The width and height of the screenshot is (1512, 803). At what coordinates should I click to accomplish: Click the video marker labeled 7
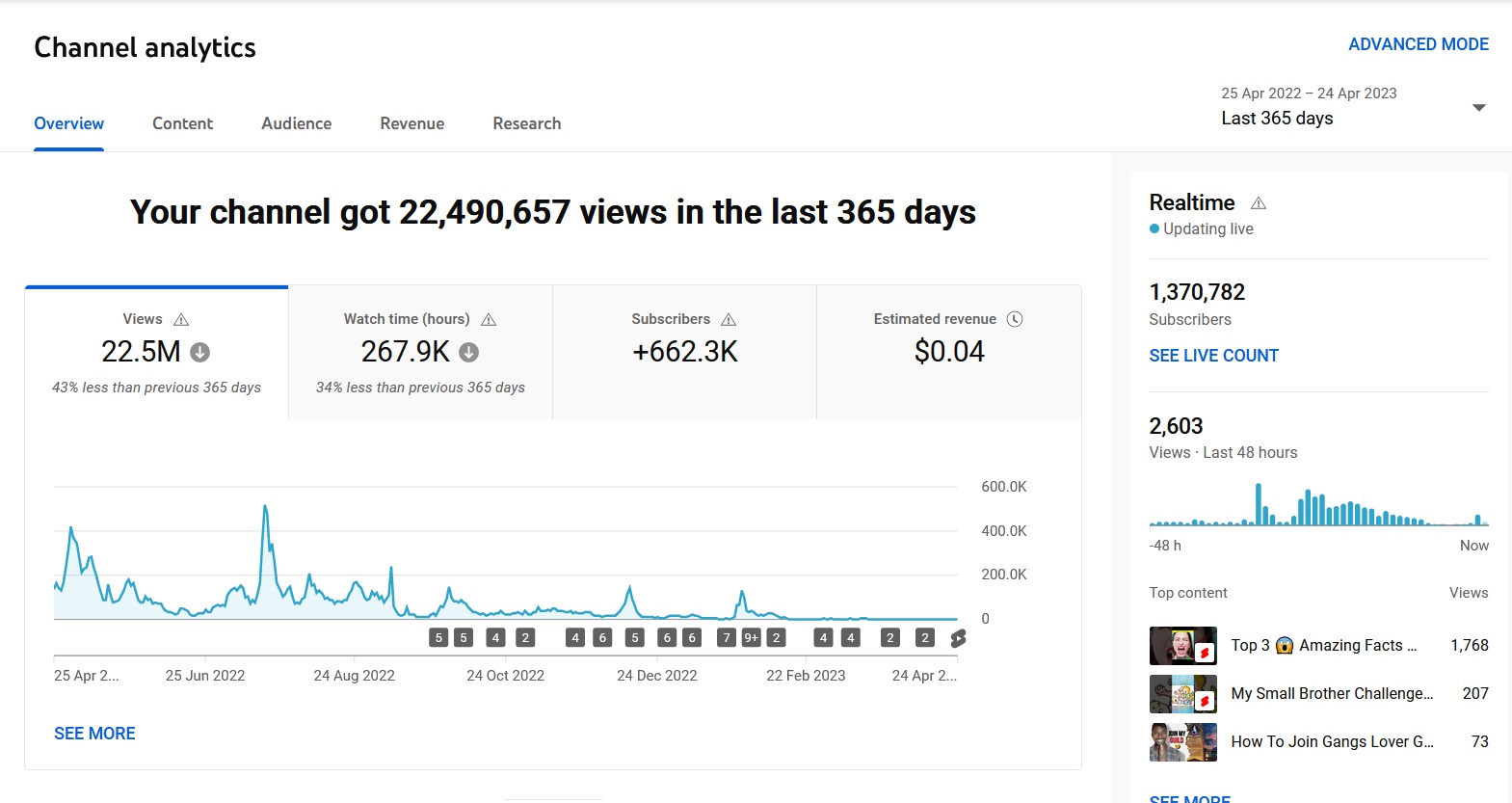pyautogui.click(x=727, y=637)
